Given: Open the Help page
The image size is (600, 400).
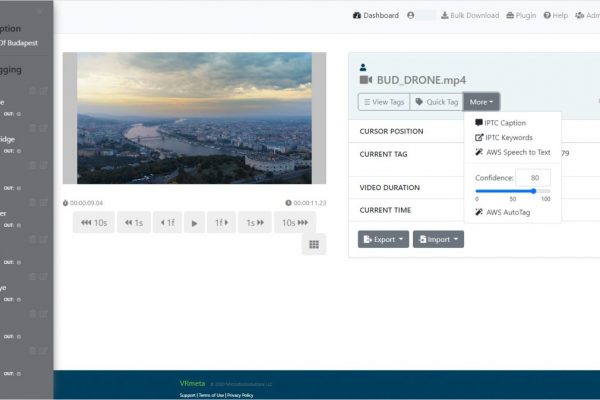Looking at the screenshot, I should 556,15.
